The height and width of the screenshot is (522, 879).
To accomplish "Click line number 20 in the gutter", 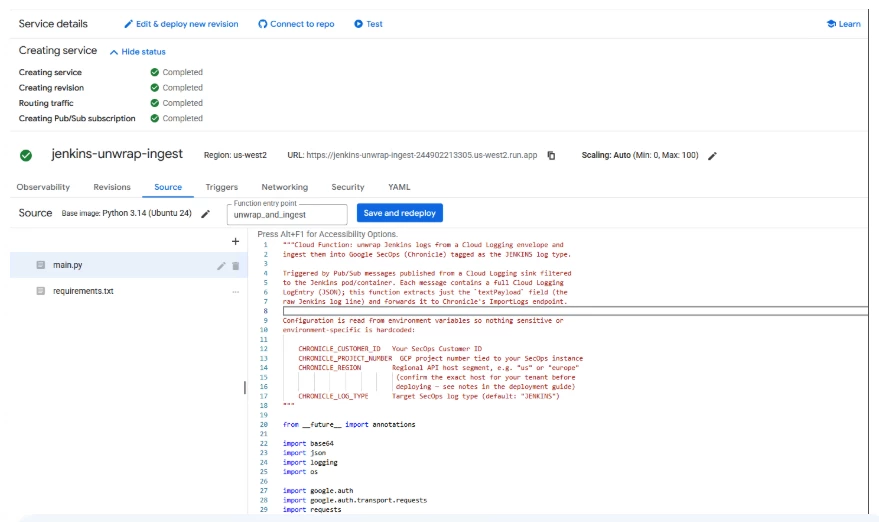I will pyautogui.click(x=263, y=425).
